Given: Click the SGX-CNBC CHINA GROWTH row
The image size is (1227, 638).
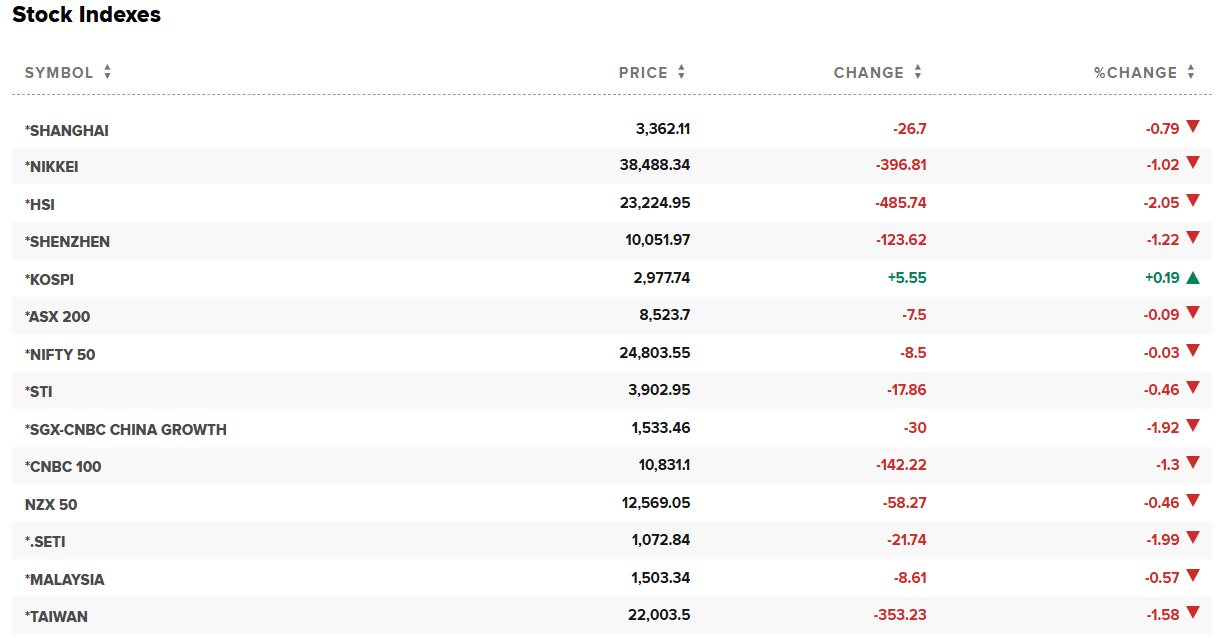Looking at the screenshot, I should tap(126, 428).
